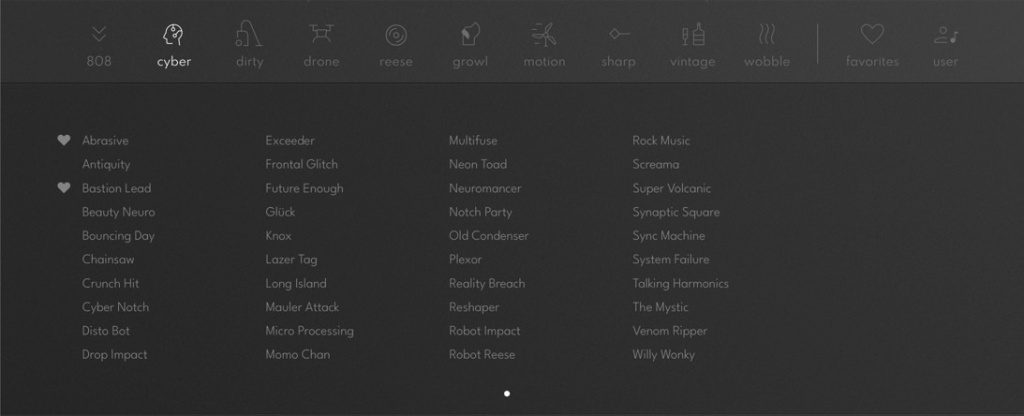Pick the System Failure preset
This screenshot has width=1024, height=416.
click(671, 259)
